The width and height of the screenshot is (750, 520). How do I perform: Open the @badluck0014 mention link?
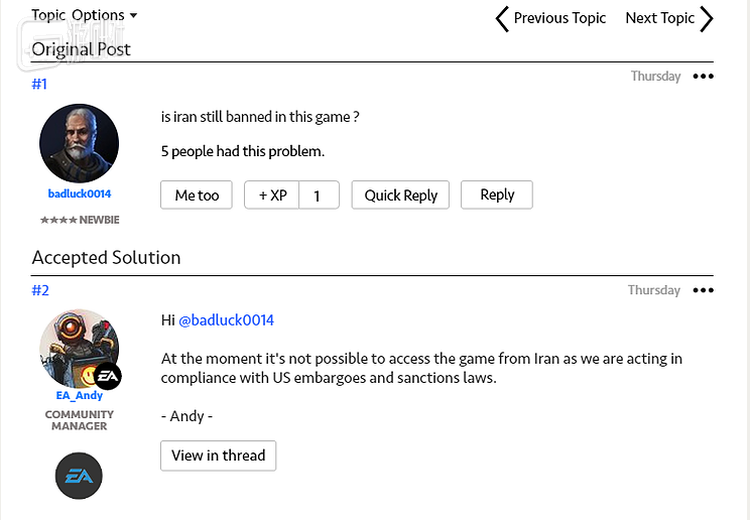pos(226,320)
